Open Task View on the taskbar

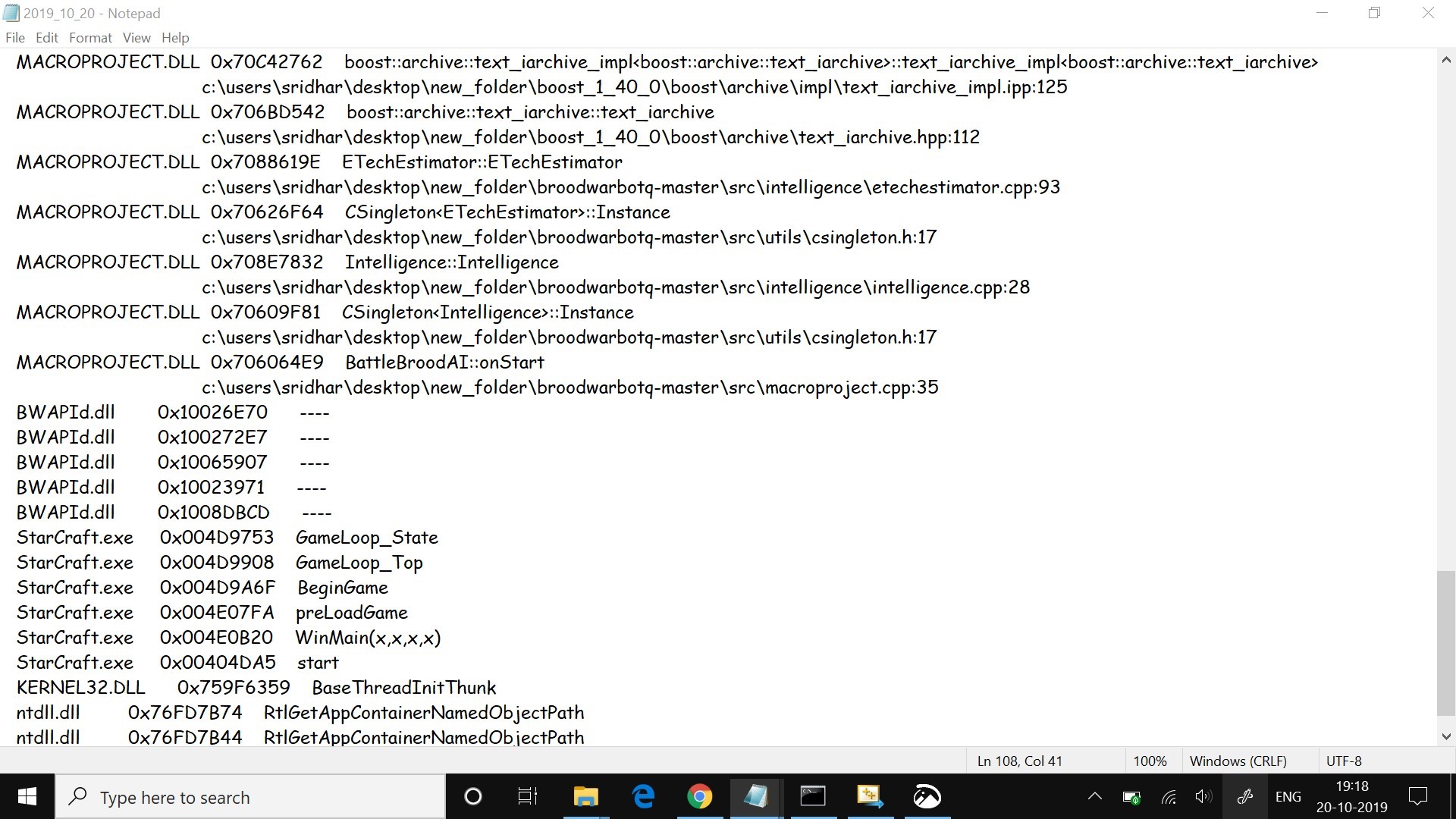click(528, 796)
